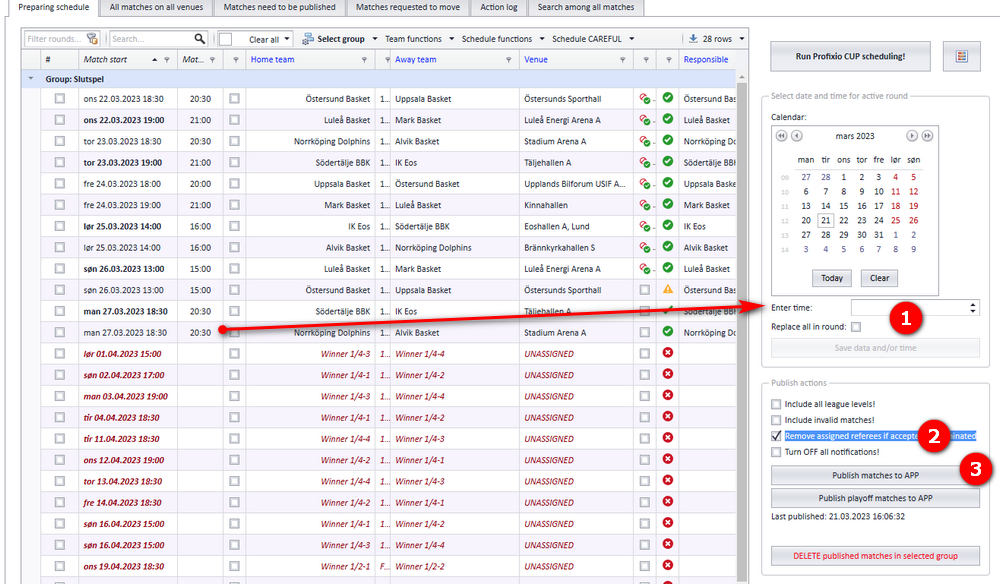Click the search magnifier icon
This screenshot has width=1000, height=584.
(200, 39)
